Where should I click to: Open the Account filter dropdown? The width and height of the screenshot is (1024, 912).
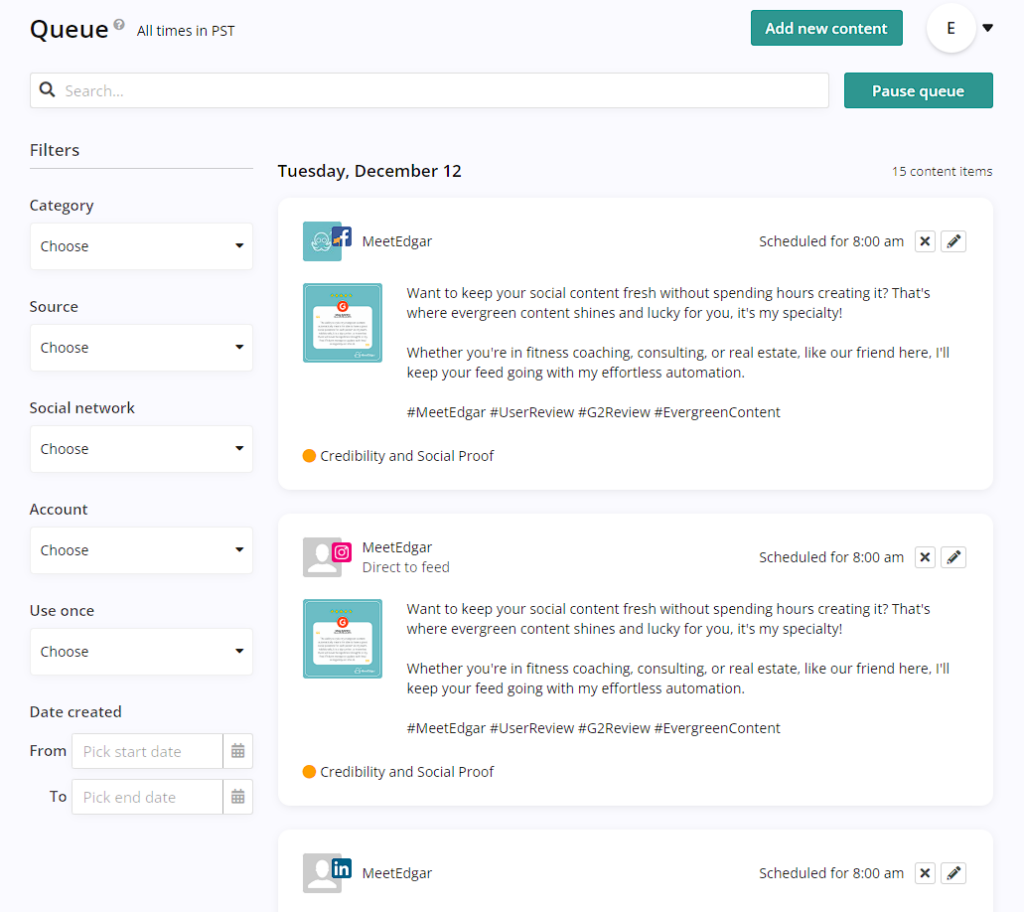[x=141, y=550]
